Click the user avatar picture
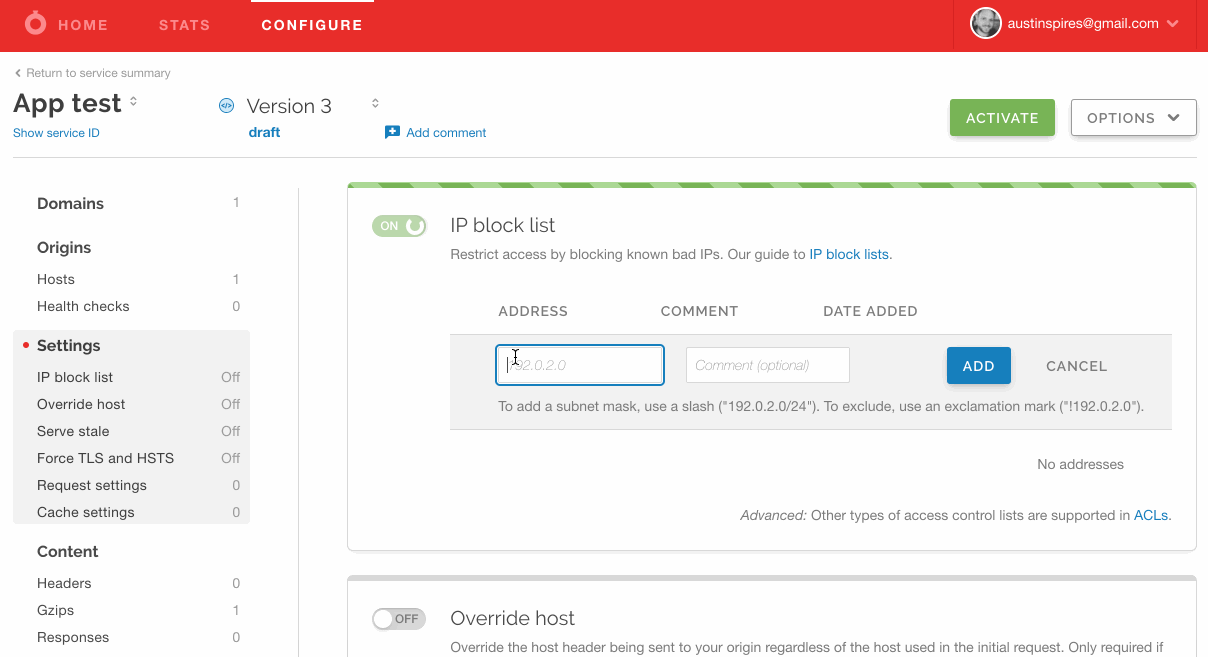The height and width of the screenshot is (657, 1208). click(x=986, y=24)
